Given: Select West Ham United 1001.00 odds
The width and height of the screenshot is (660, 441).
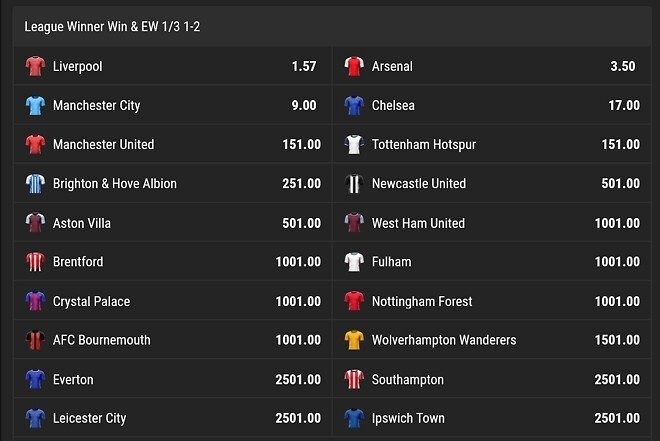Looking at the screenshot, I should 617,223.
